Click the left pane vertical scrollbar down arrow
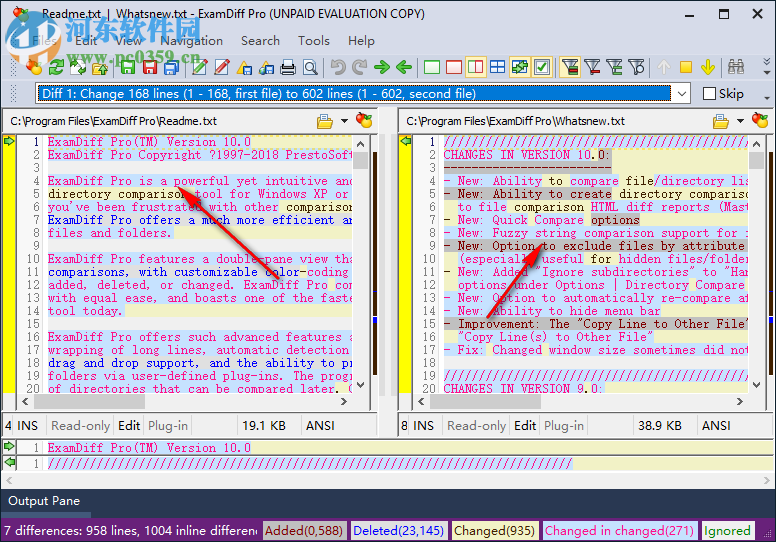 [x=361, y=385]
